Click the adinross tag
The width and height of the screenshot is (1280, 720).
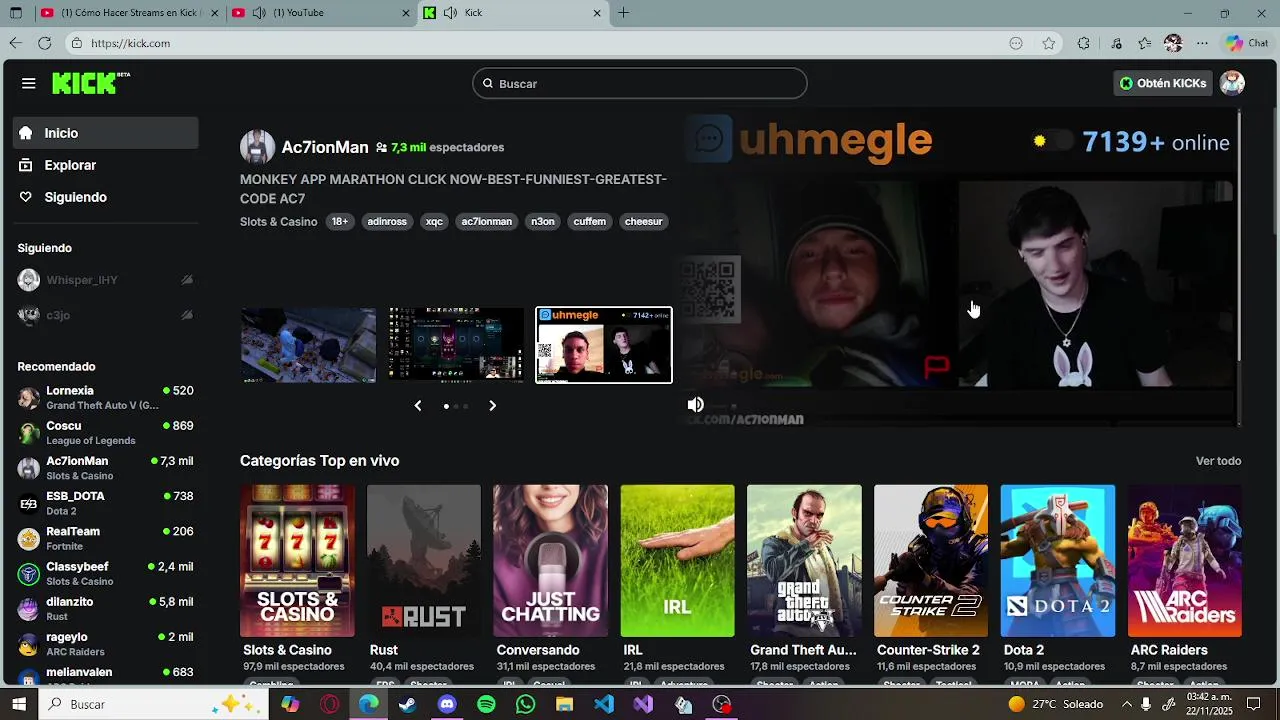pyautogui.click(x=387, y=221)
